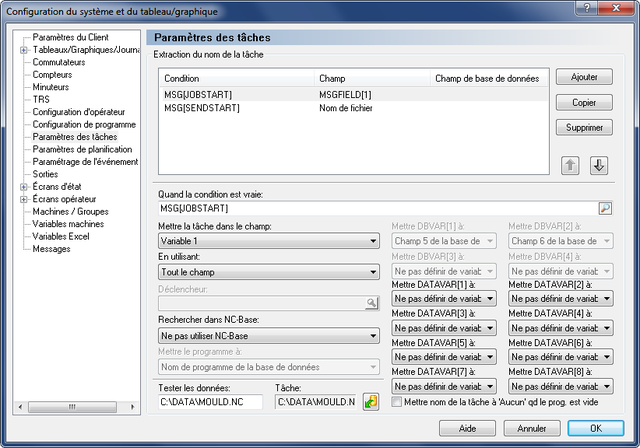The image size is (640, 448).
Task: Open the DATAVAR[3] dropdown
Action: (x=444, y=328)
